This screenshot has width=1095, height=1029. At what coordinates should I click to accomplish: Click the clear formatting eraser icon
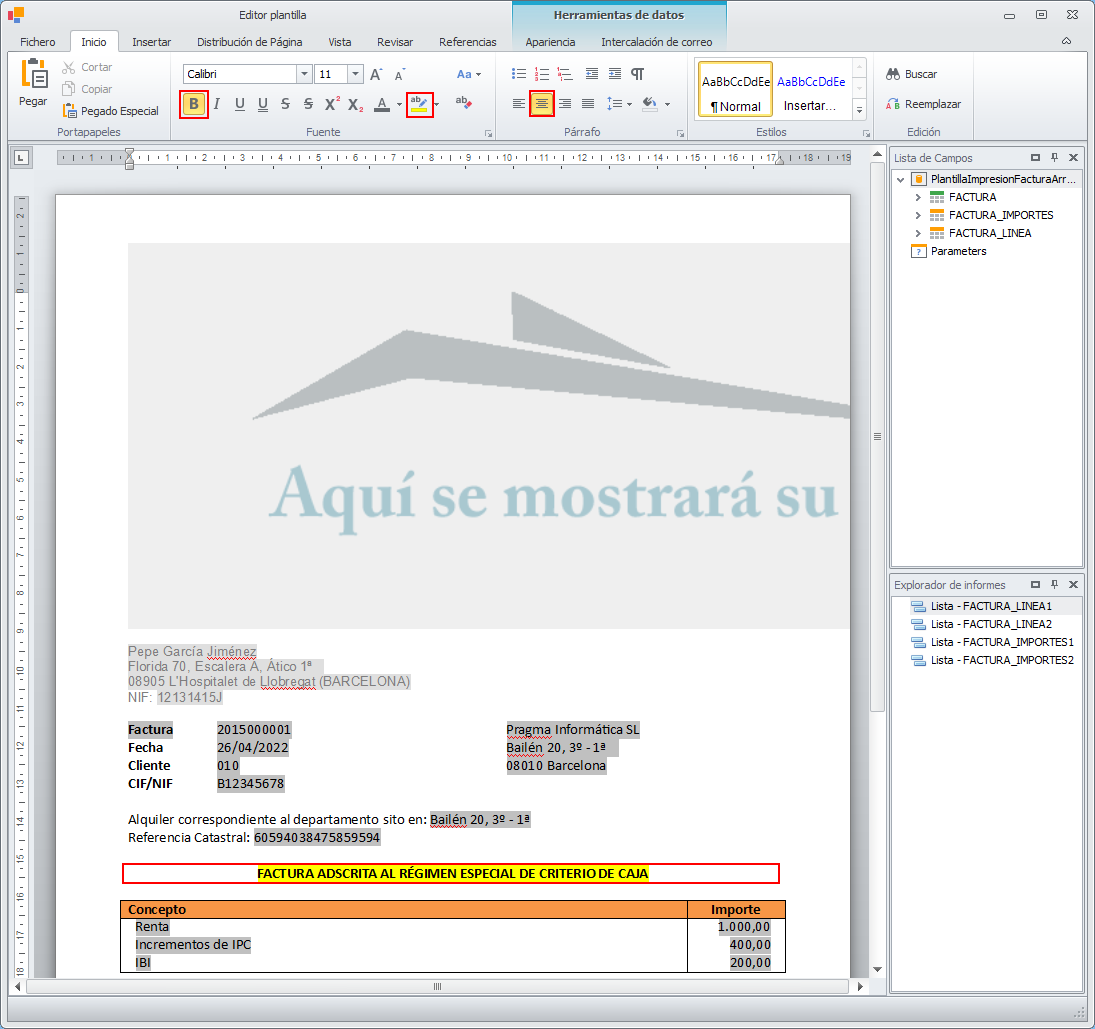(x=463, y=103)
